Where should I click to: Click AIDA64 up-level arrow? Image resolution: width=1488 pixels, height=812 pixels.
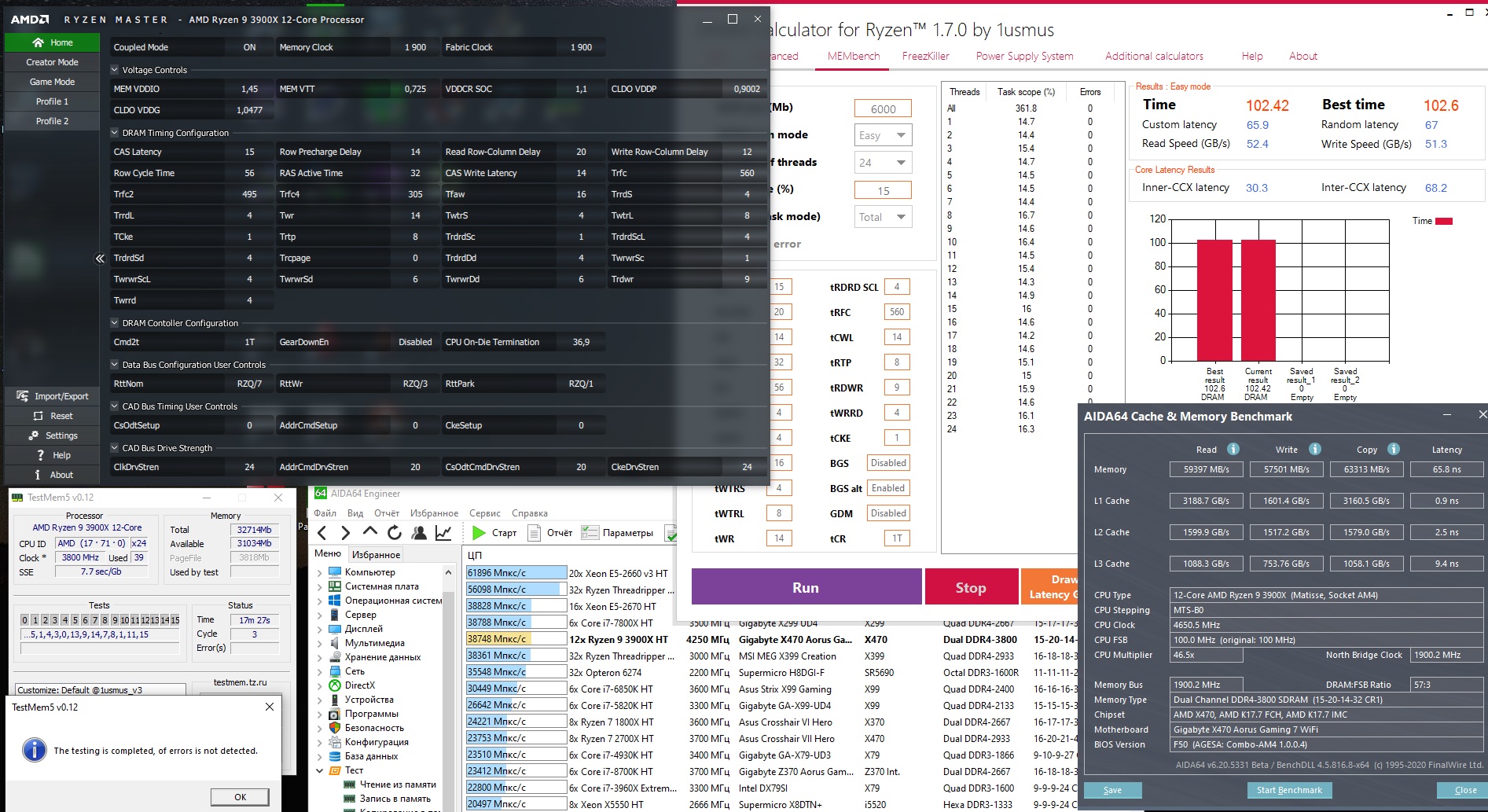click(x=369, y=532)
